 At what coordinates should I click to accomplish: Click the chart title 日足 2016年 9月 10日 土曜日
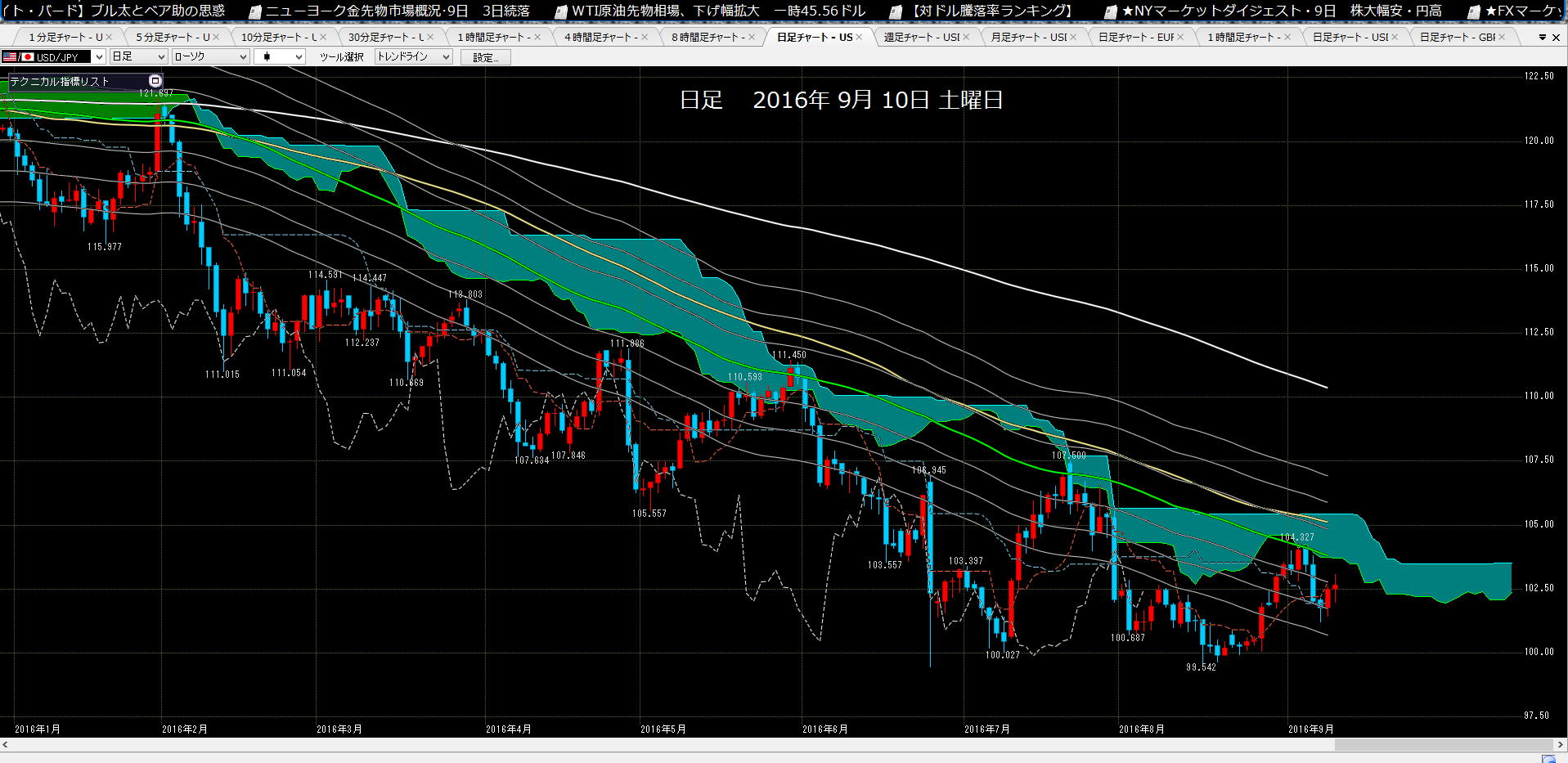841,100
